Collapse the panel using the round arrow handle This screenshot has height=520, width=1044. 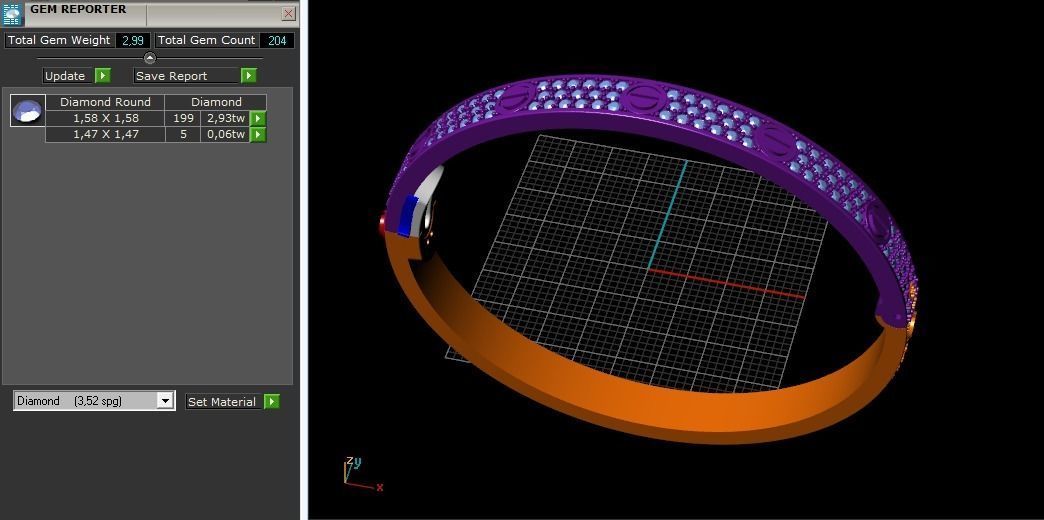[x=150, y=58]
